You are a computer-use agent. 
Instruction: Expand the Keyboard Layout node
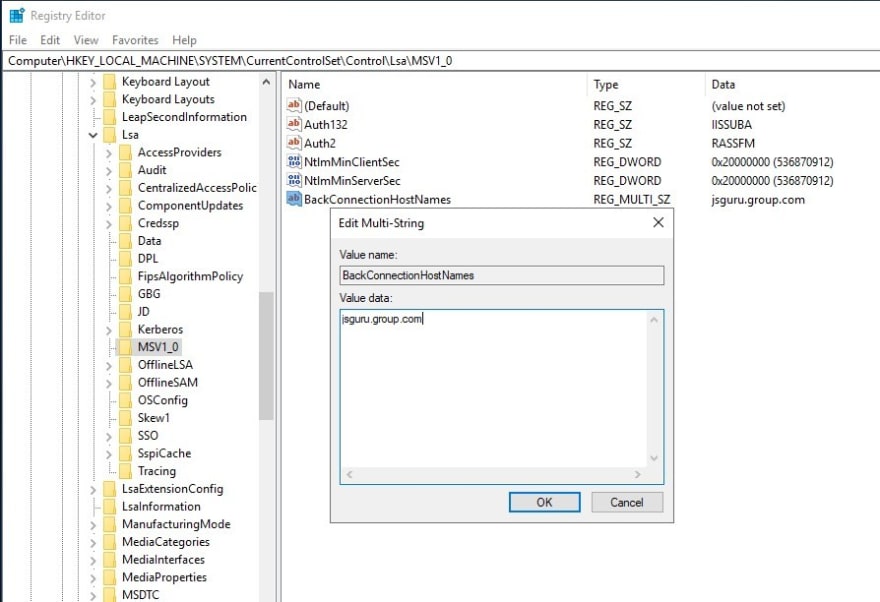tap(93, 82)
